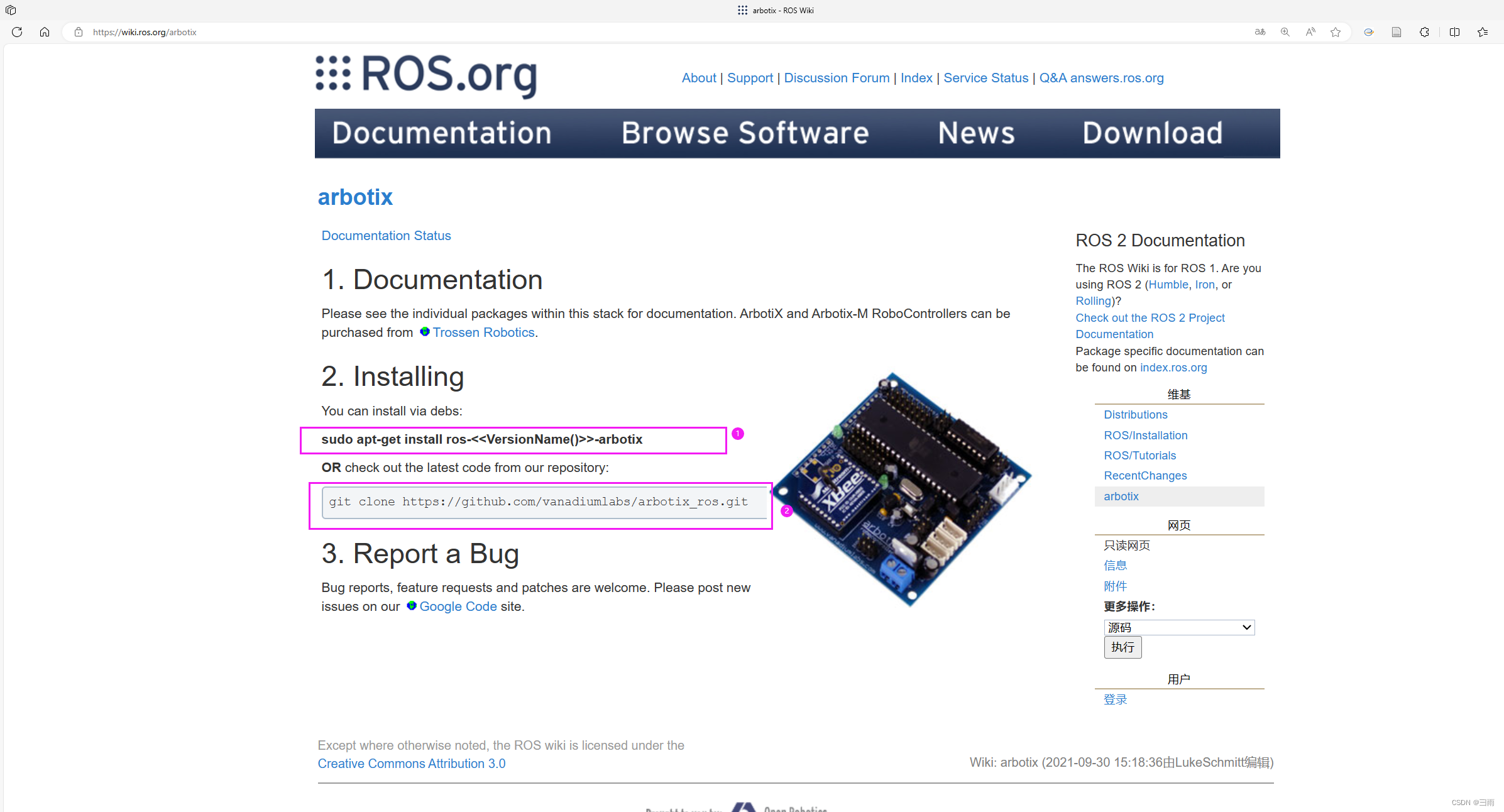Screen dimensions: 1504x812
Task: Open the Discussion Forum link
Action: click(x=837, y=78)
